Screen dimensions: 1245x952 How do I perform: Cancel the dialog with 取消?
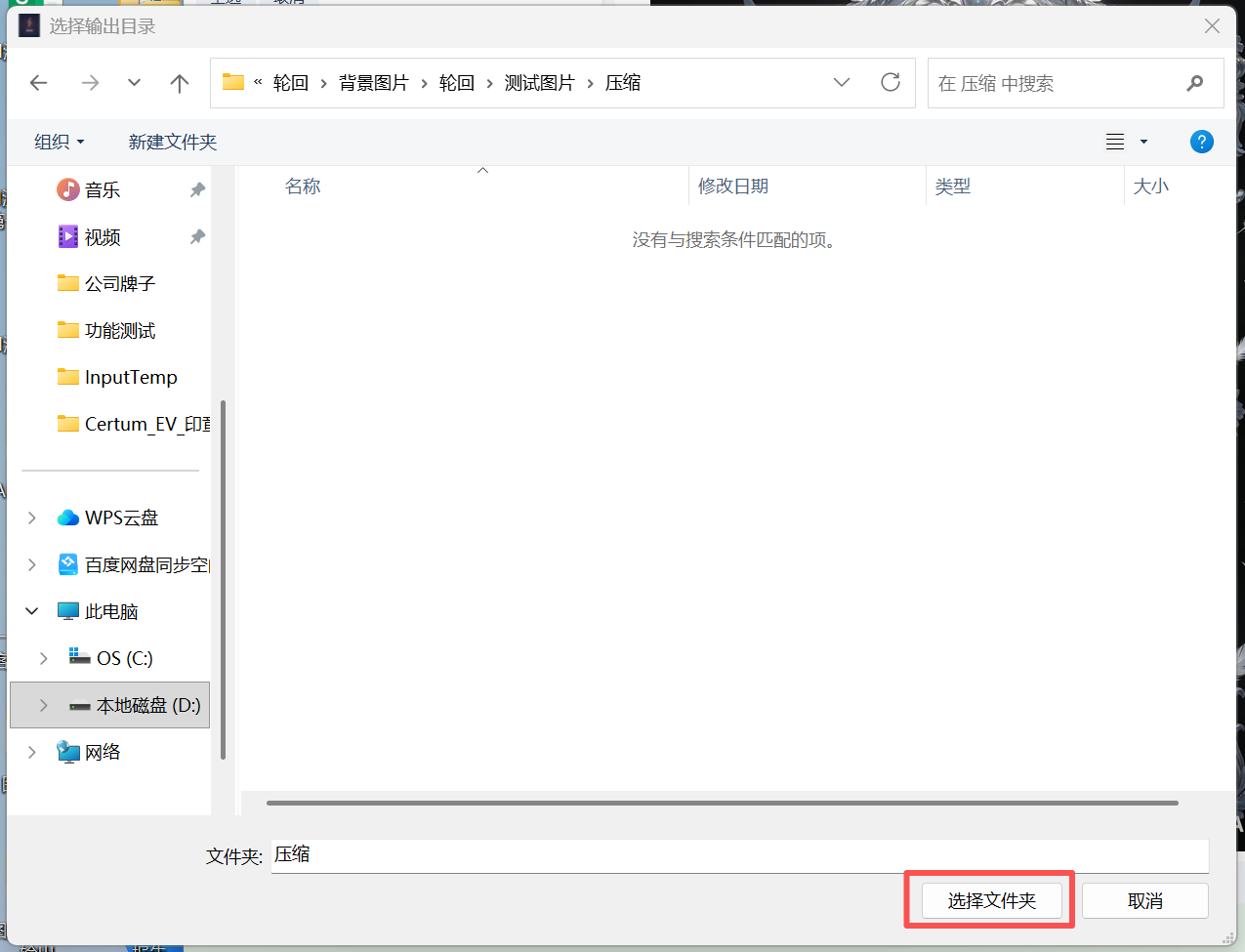(x=1145, y=900)
